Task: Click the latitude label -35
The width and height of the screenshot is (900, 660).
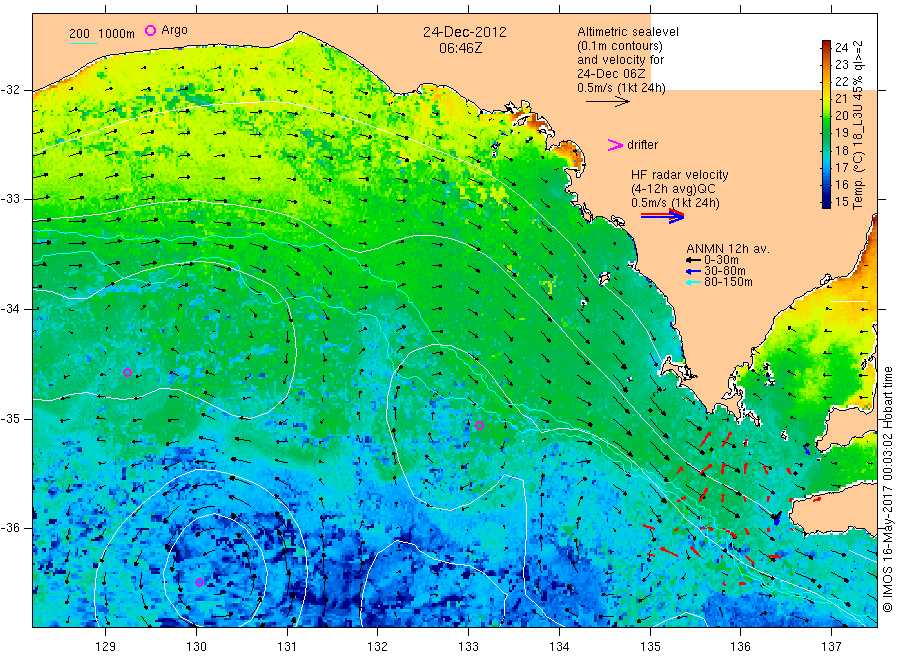Action: (11, 418)
